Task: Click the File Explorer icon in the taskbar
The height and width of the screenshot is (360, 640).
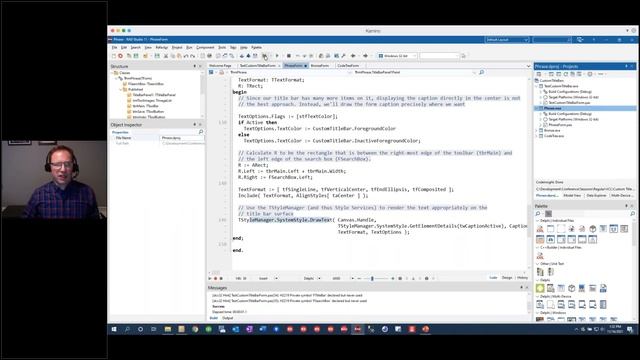Action: click(168, 329)
